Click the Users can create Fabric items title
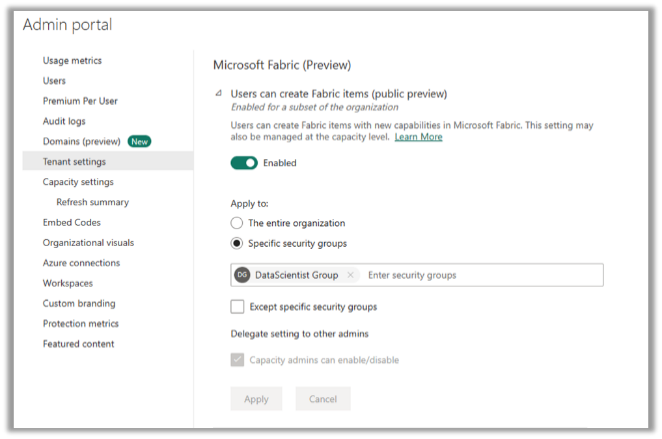 click(x=339, y=94)
